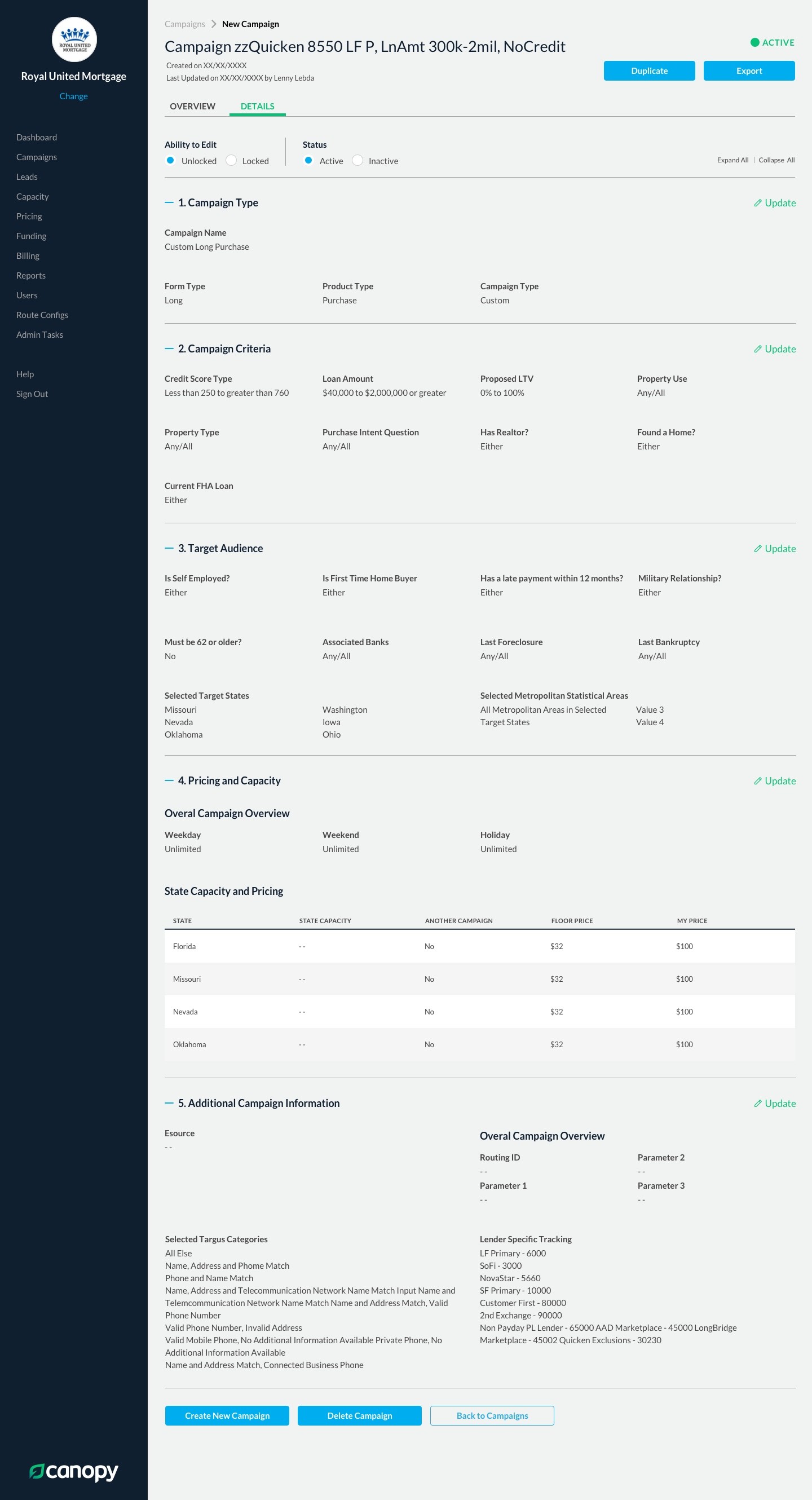Open Billing in the sidebar
The width and height of the screenshot is (812, 1500).
pyautogui.click(x=28, y=256)
